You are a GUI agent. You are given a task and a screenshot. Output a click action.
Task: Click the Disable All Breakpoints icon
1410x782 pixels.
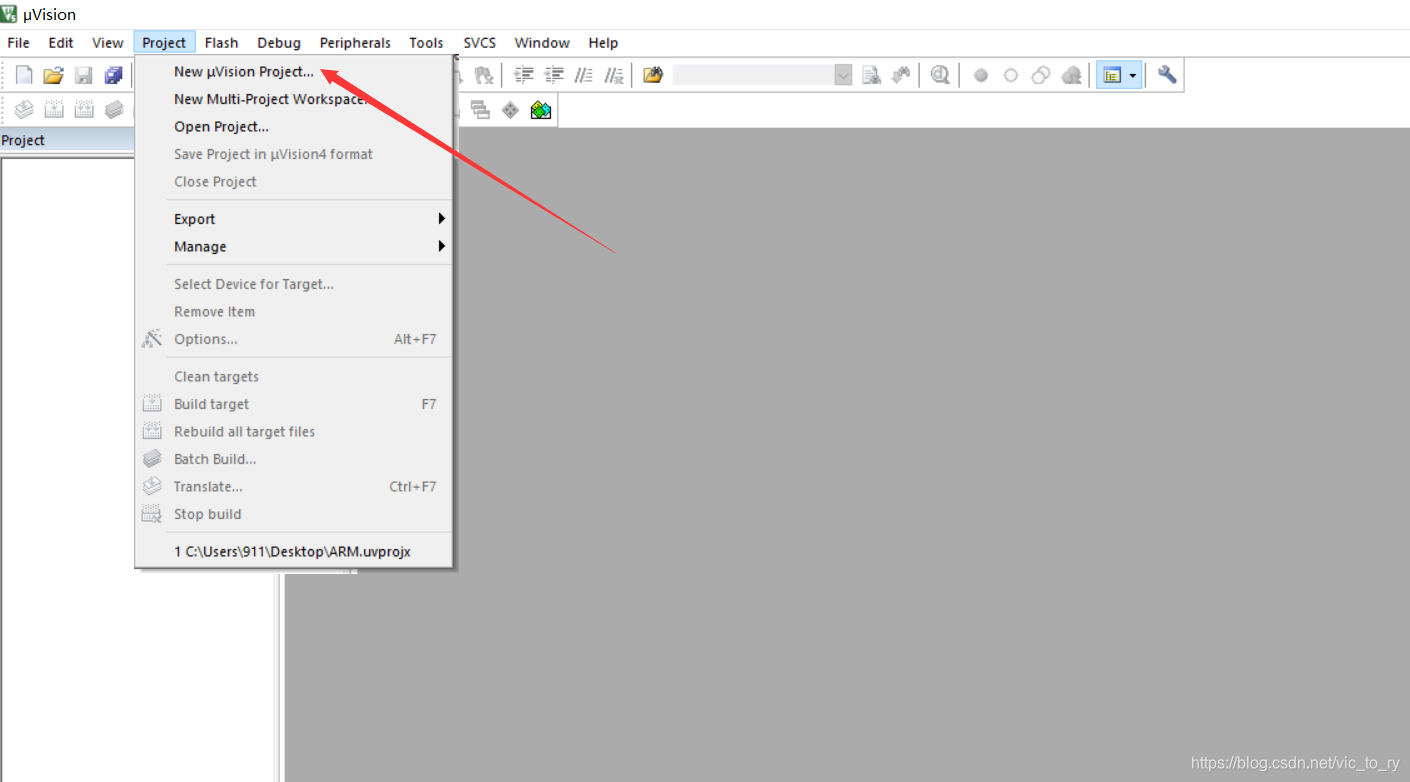[1041, 75]
